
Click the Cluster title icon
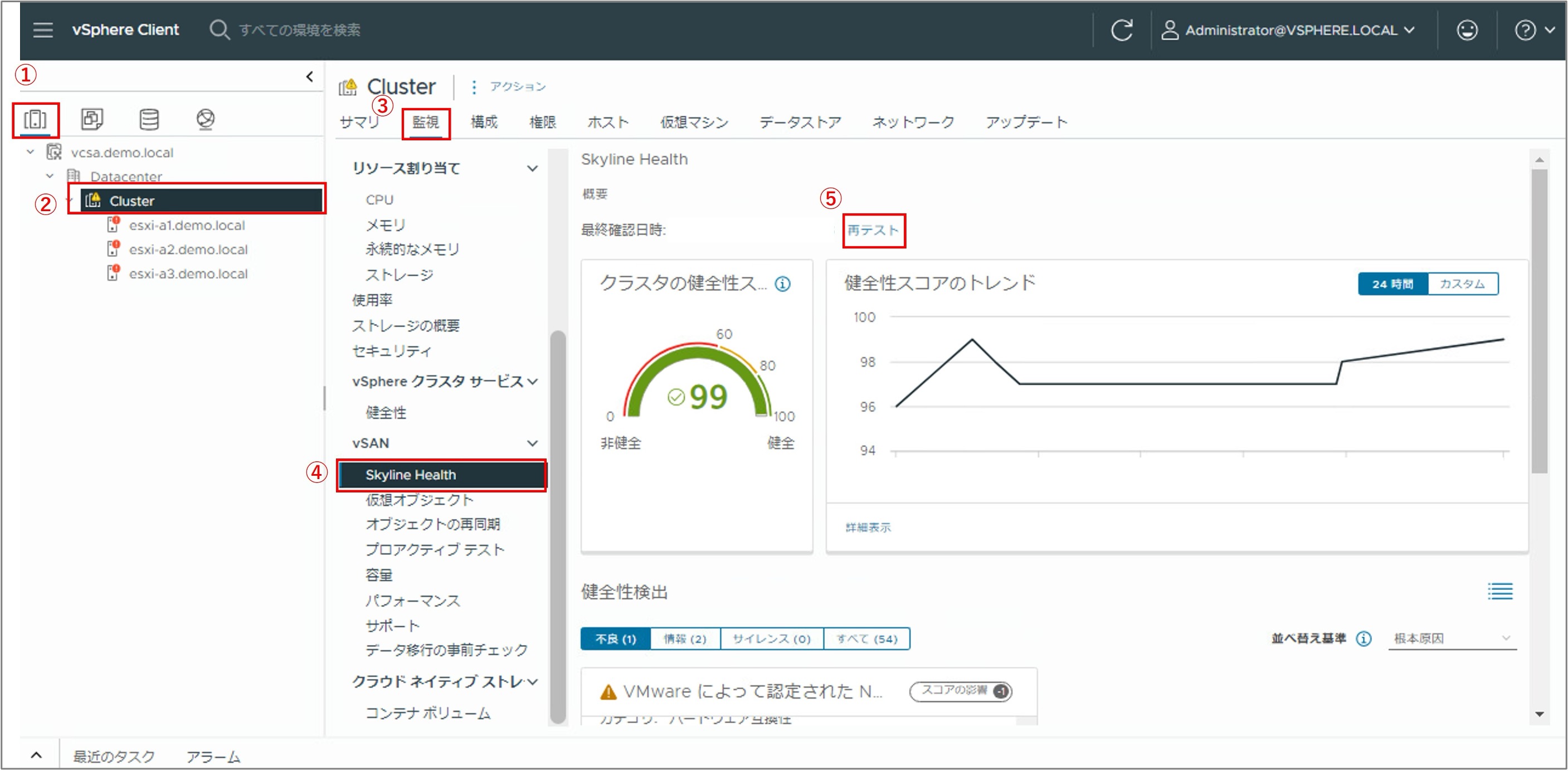tap(348, 87)
